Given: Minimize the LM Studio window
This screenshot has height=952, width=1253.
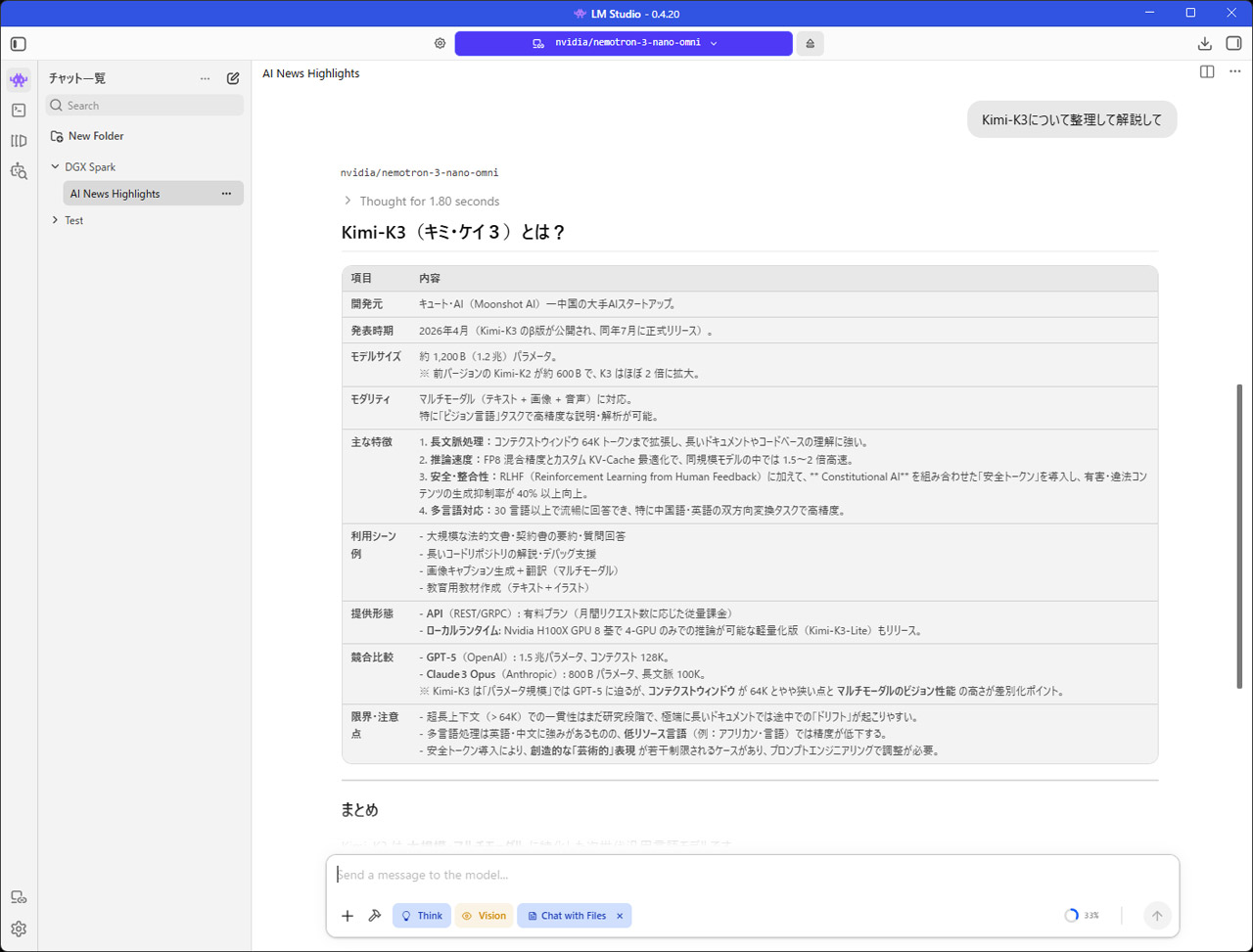Looking at the screenshot, I should [1149, 13].
